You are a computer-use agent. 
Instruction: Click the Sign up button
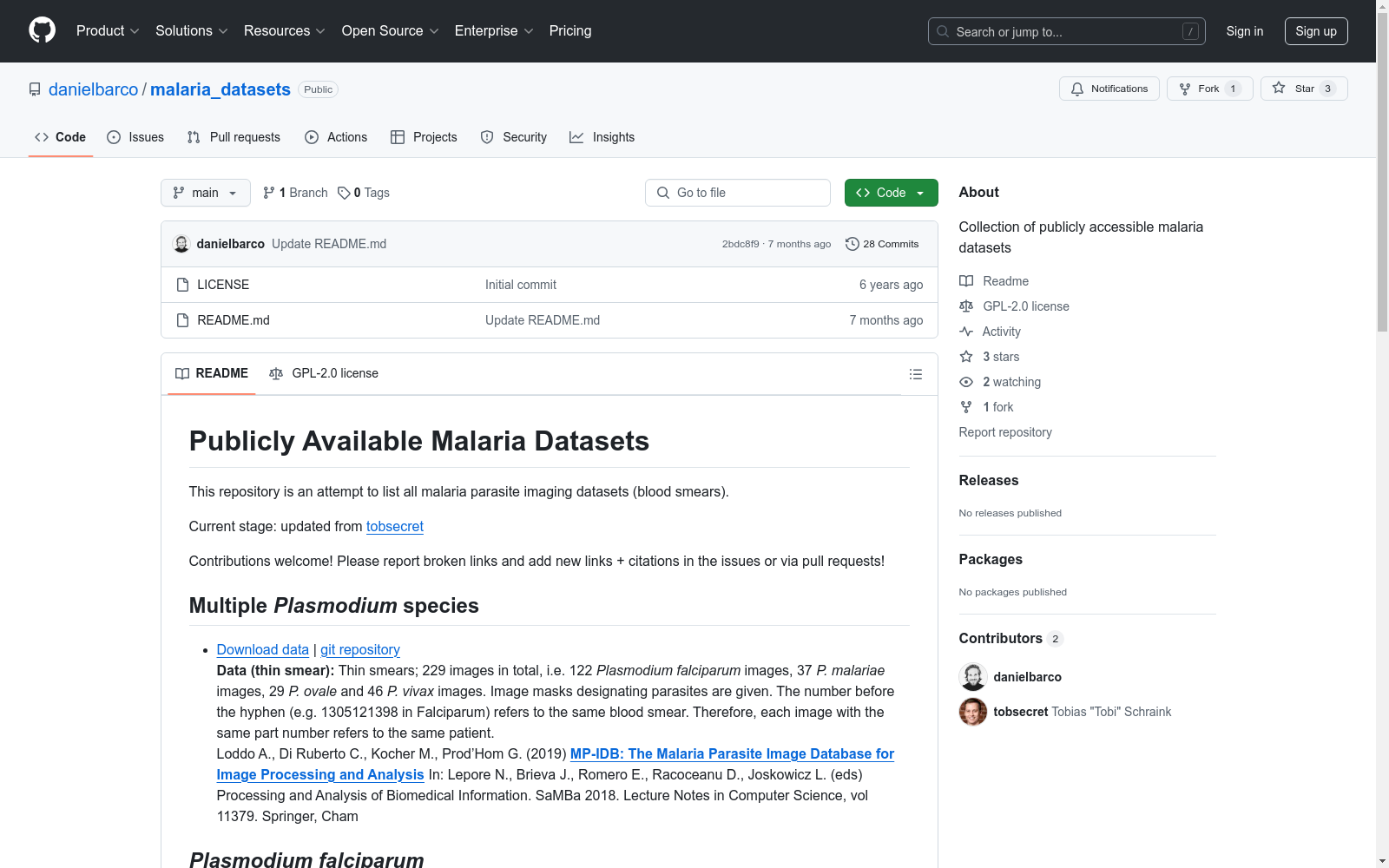(1316, 31)
